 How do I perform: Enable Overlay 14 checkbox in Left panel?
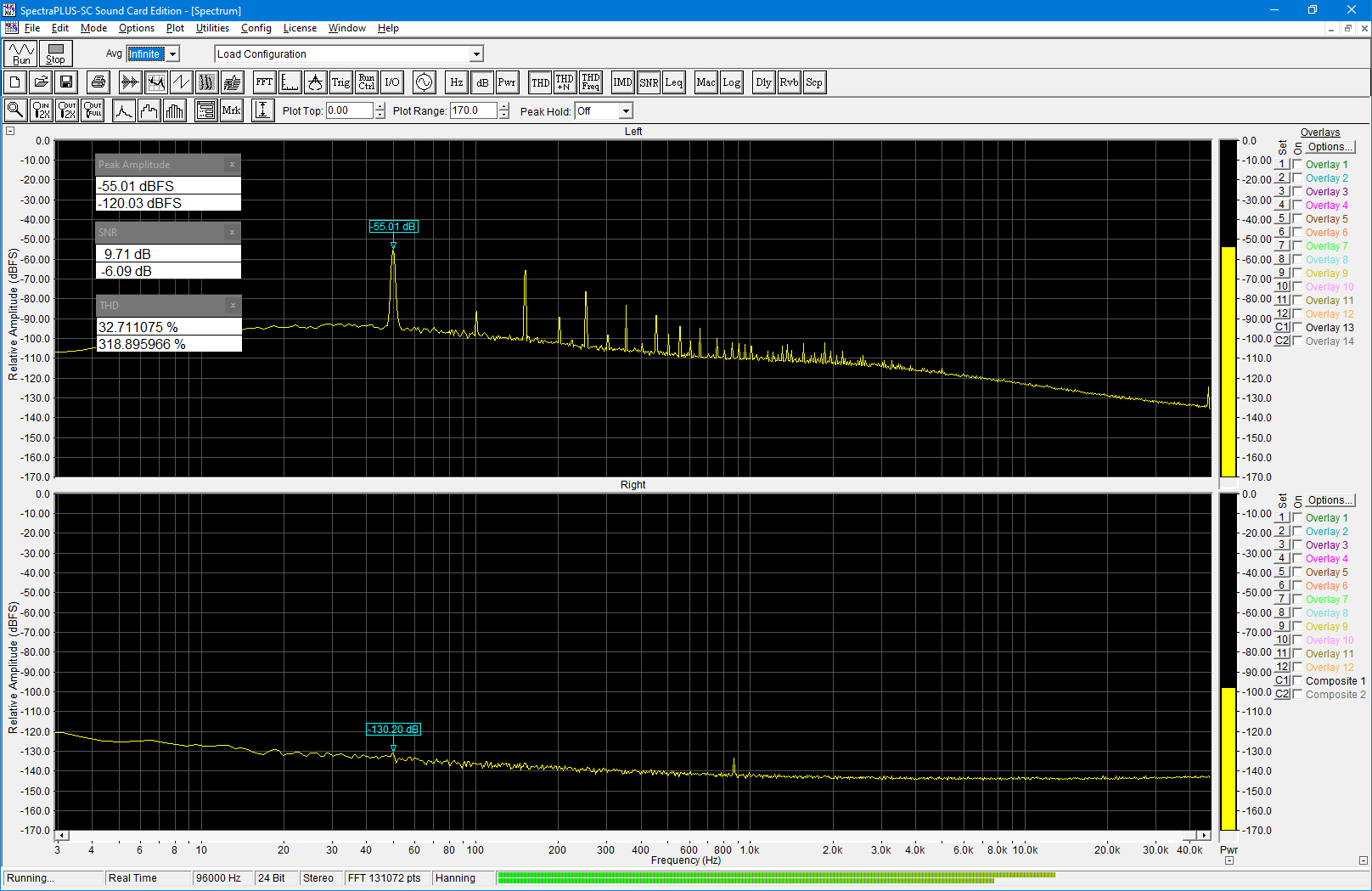click(1297, 341)
